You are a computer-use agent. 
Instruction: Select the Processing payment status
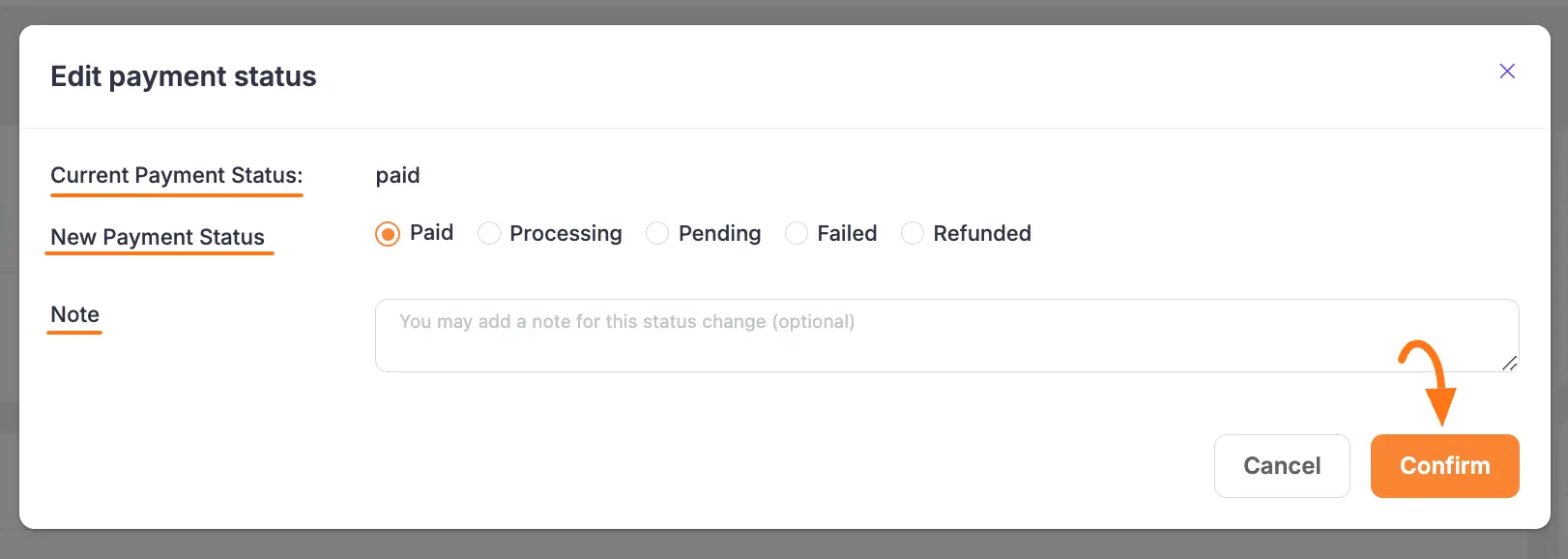[489, 233]
